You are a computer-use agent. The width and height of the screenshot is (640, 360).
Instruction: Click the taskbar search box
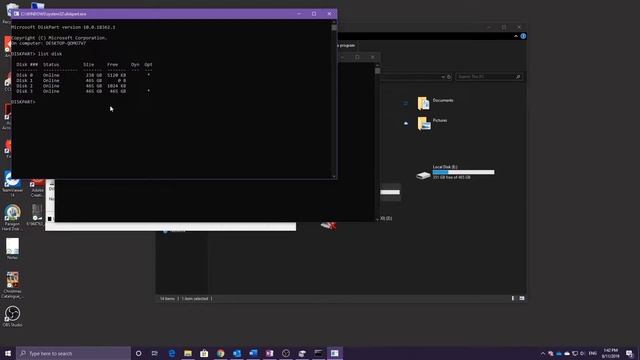pyautogui.click(x=73, y=353)
